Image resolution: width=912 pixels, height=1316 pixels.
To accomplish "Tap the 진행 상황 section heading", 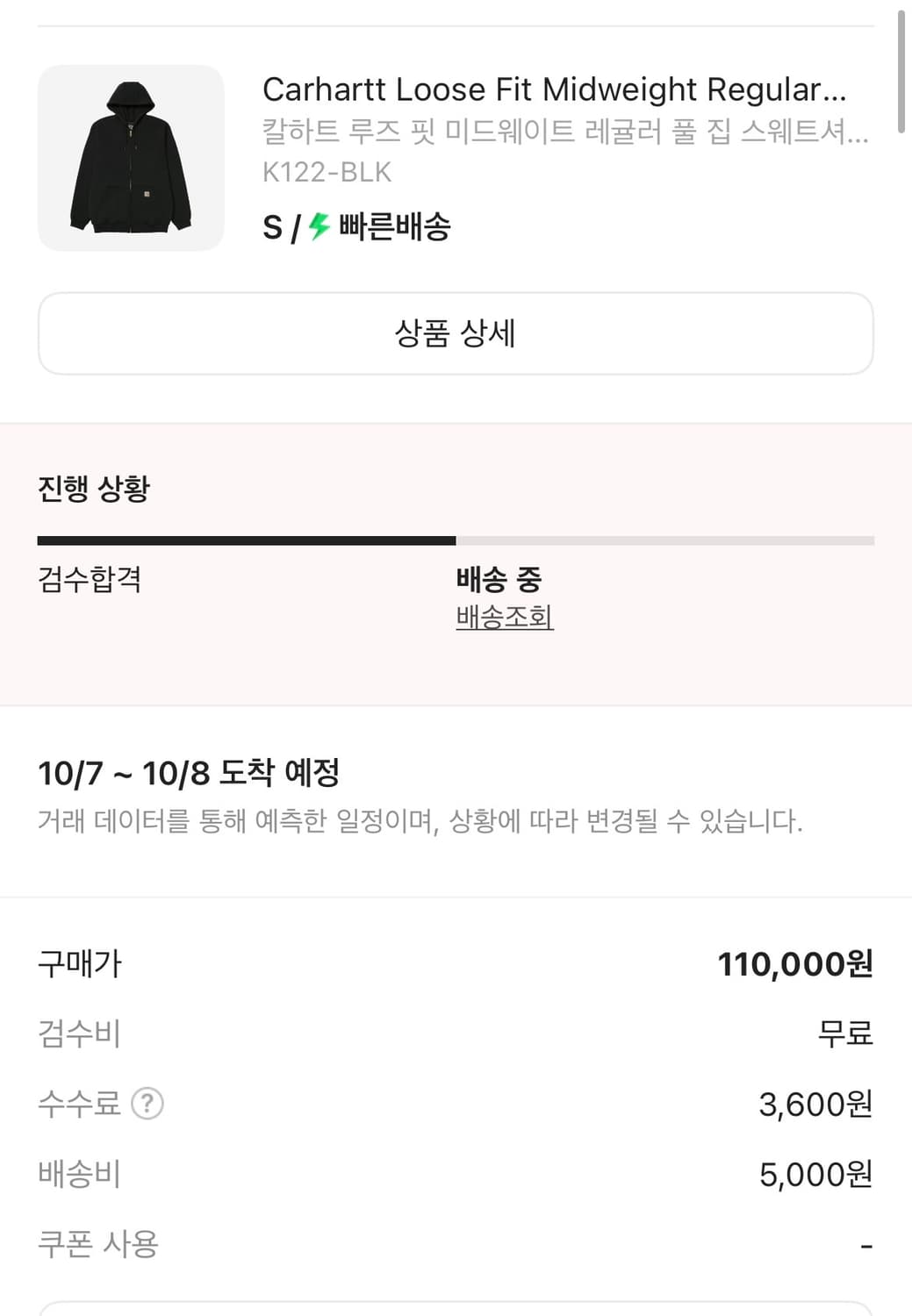I will [x=94, y=488].
